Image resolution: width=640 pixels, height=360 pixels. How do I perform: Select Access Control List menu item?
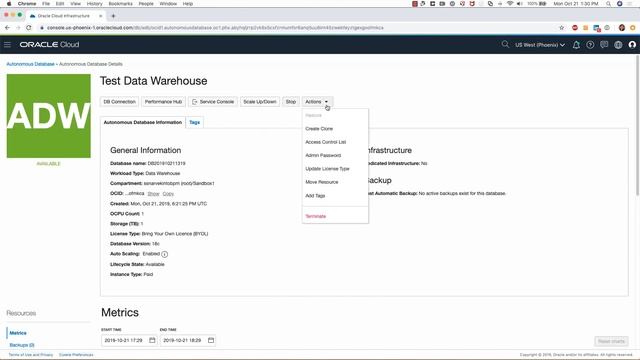pyautogui.click(x=326, y=142)
